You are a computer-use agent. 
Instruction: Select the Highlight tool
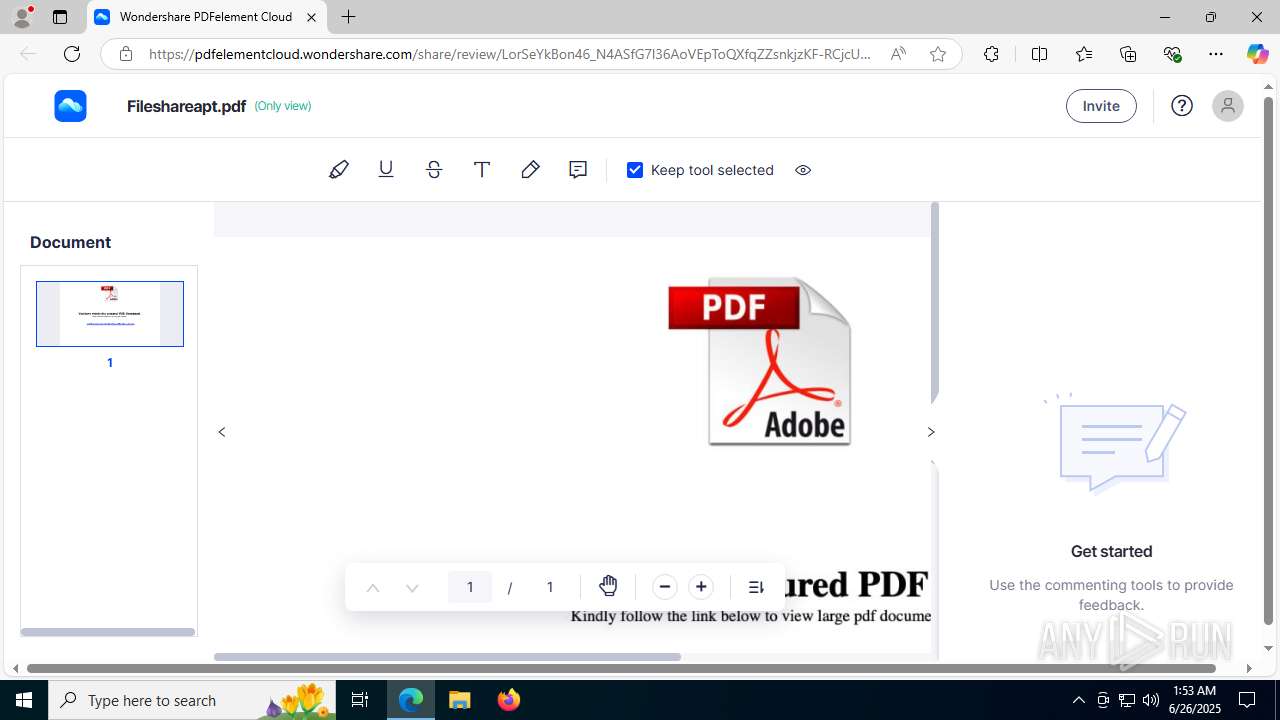click(339, 170)
